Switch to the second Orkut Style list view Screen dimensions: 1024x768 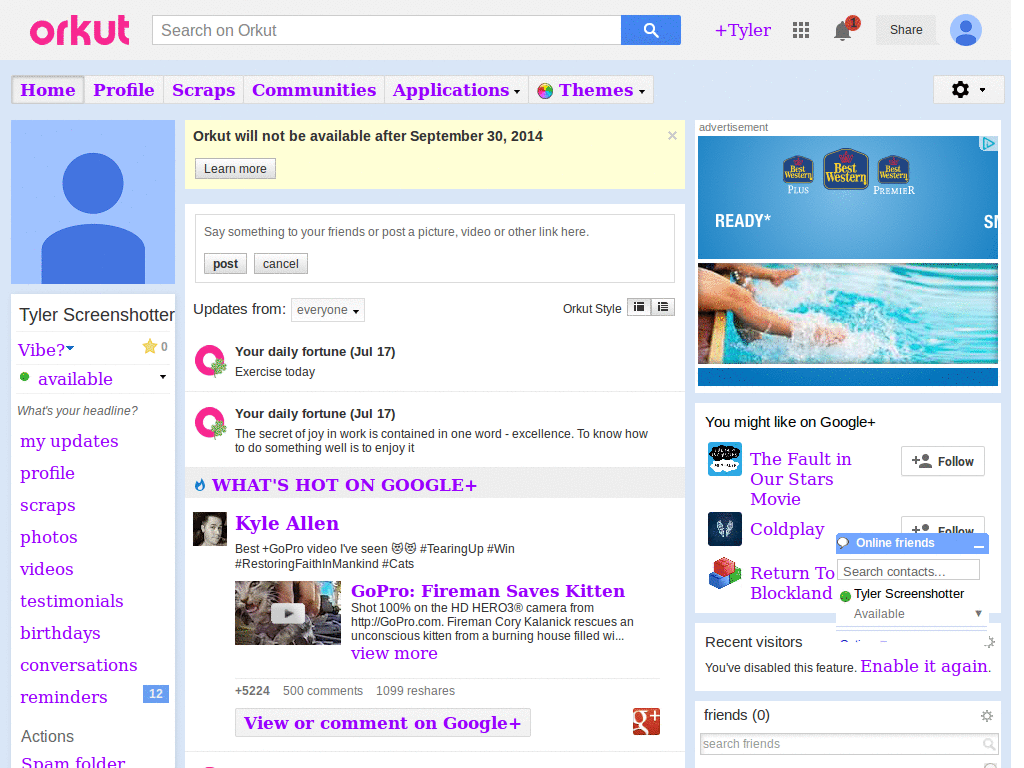pos(663,307)
